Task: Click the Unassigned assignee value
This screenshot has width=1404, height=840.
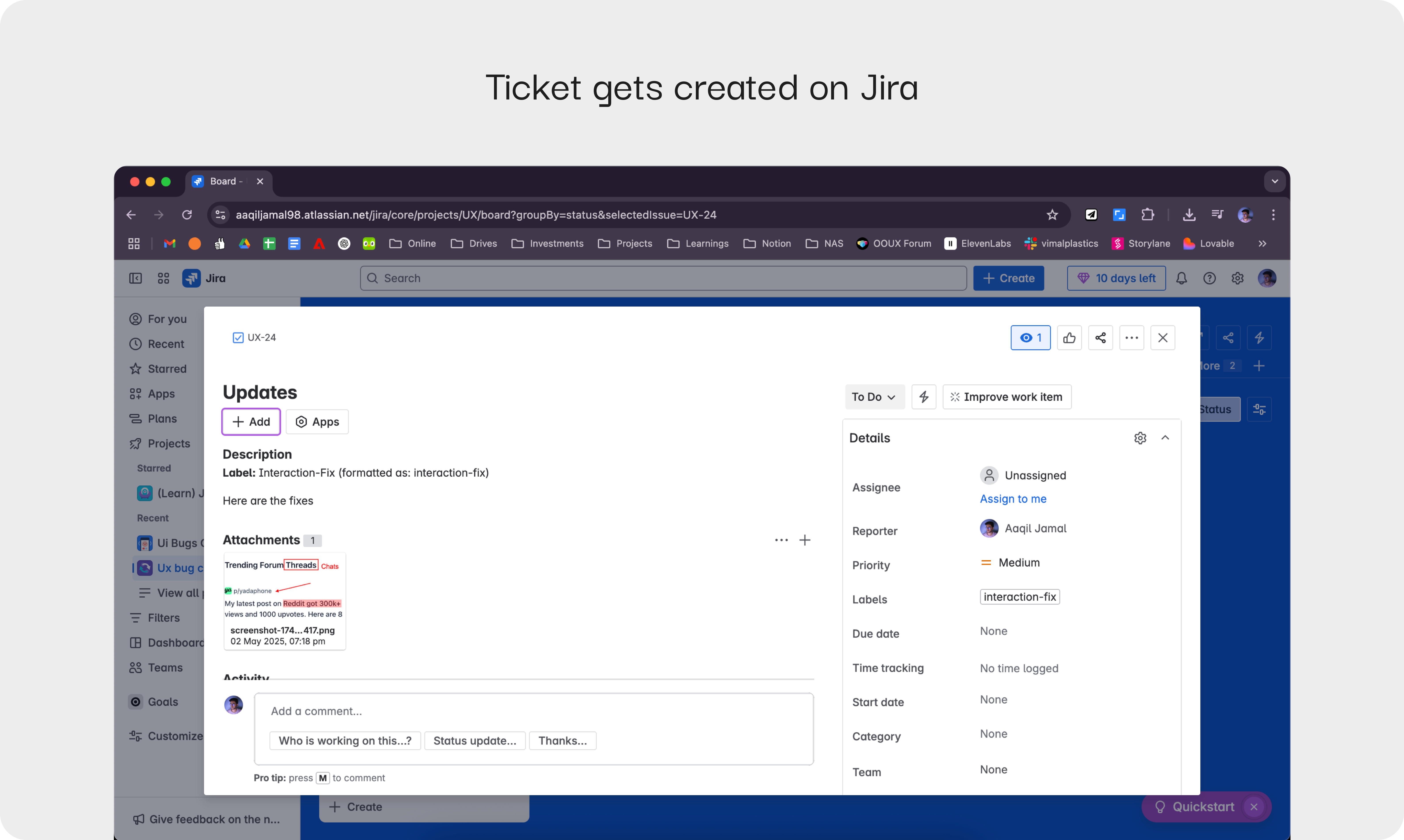Action: coord(1023,475)
